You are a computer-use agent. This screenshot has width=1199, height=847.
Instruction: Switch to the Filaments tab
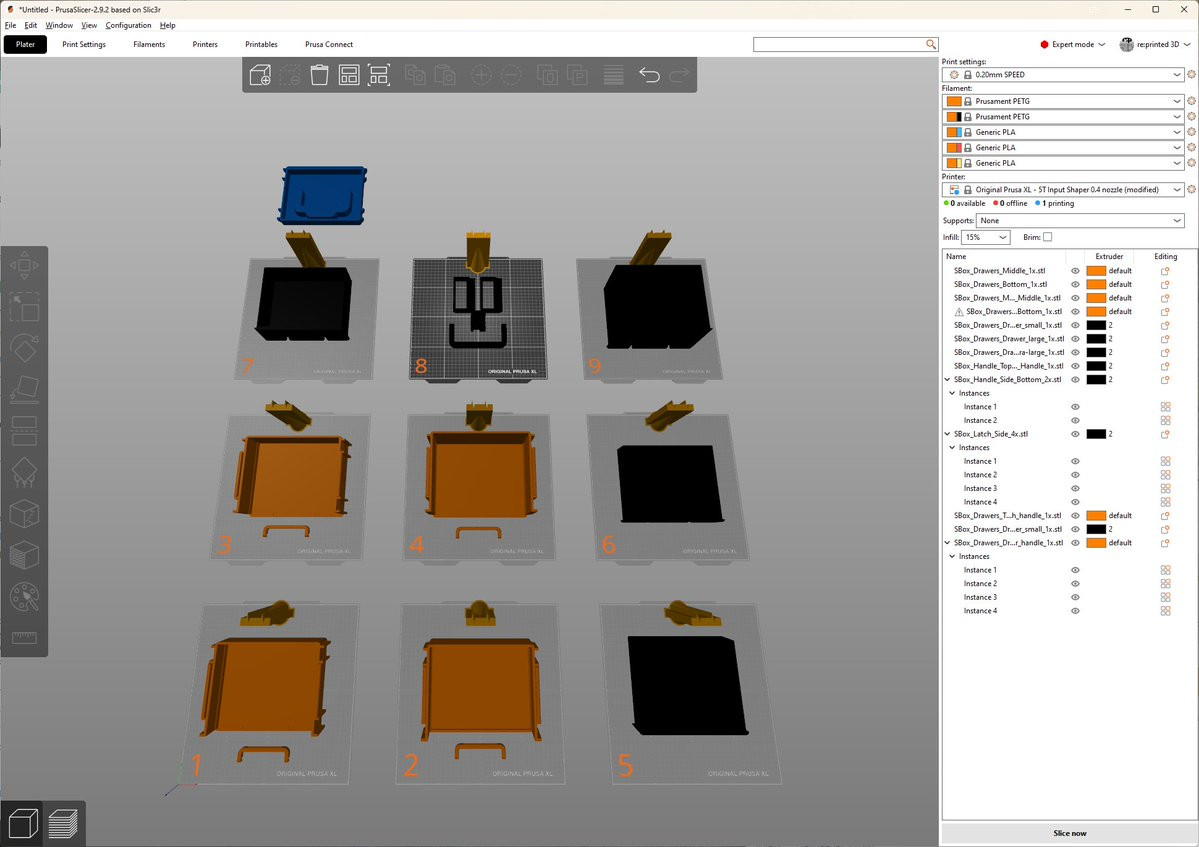point(149,44)
